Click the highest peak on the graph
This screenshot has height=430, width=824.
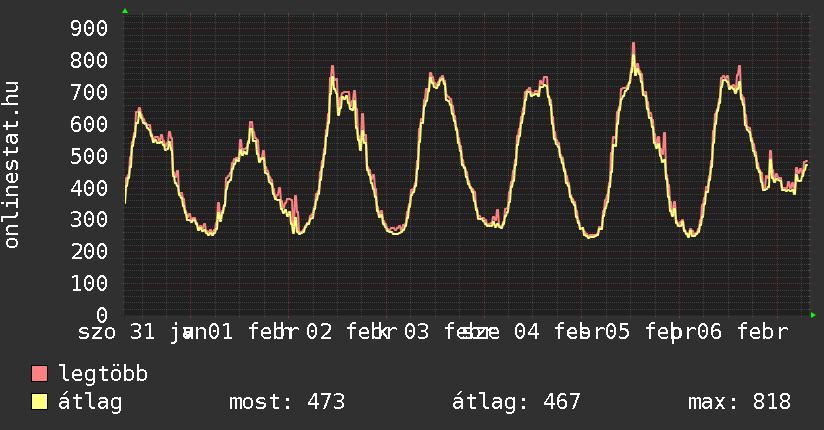pos(633,45)
